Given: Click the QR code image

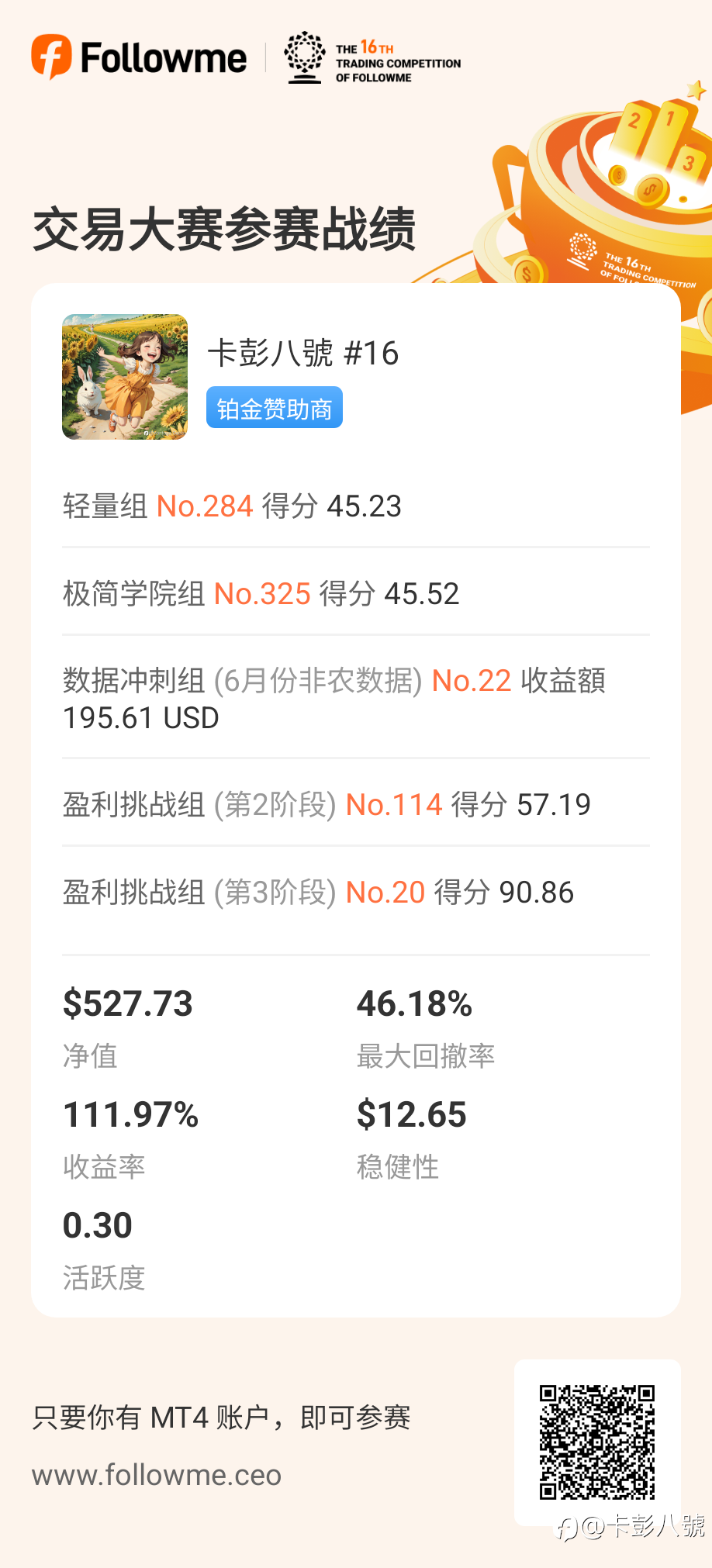Looking at the screenshot, I should tap(597, 1442).
